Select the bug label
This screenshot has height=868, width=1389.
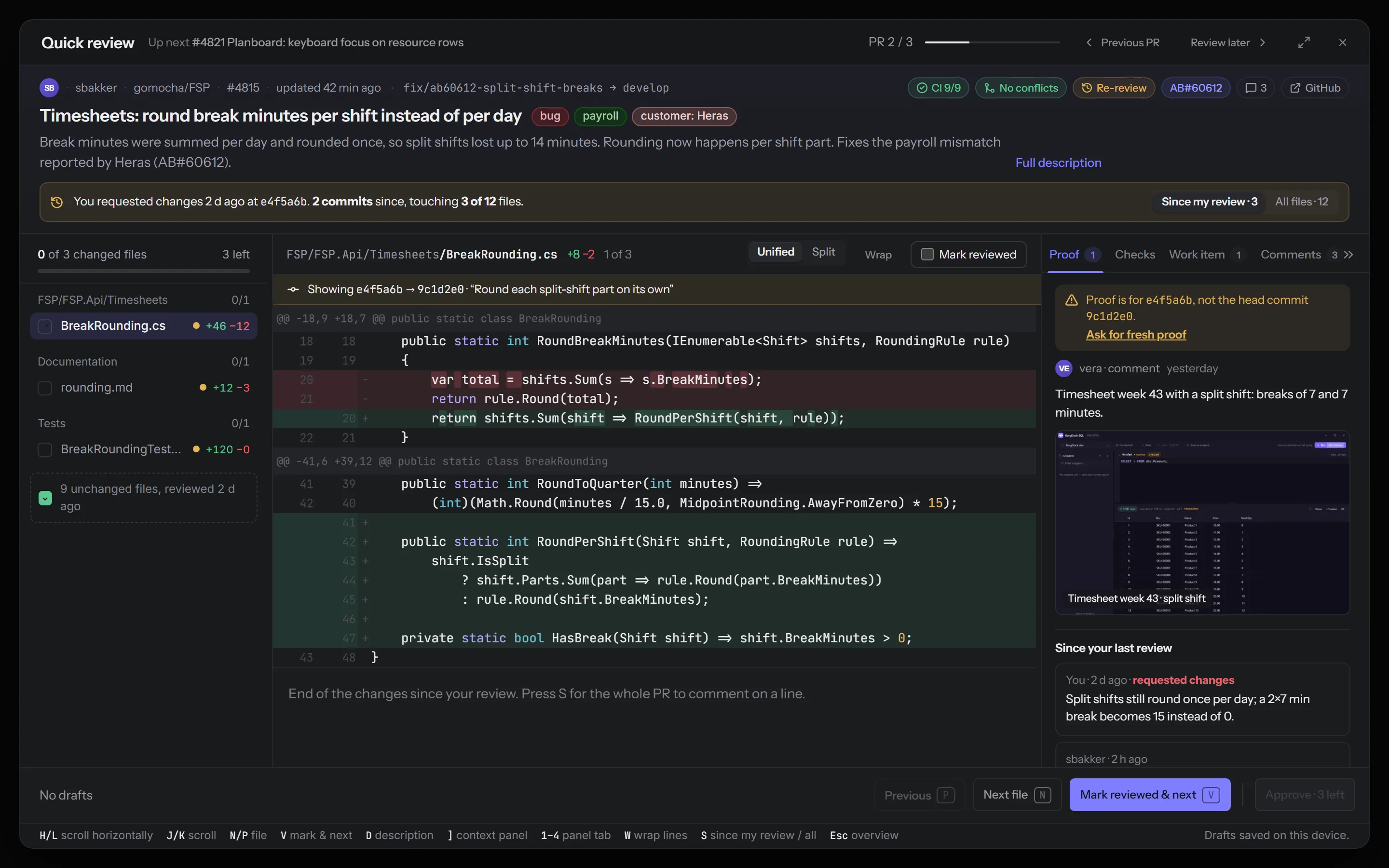(x=550, y=116)
